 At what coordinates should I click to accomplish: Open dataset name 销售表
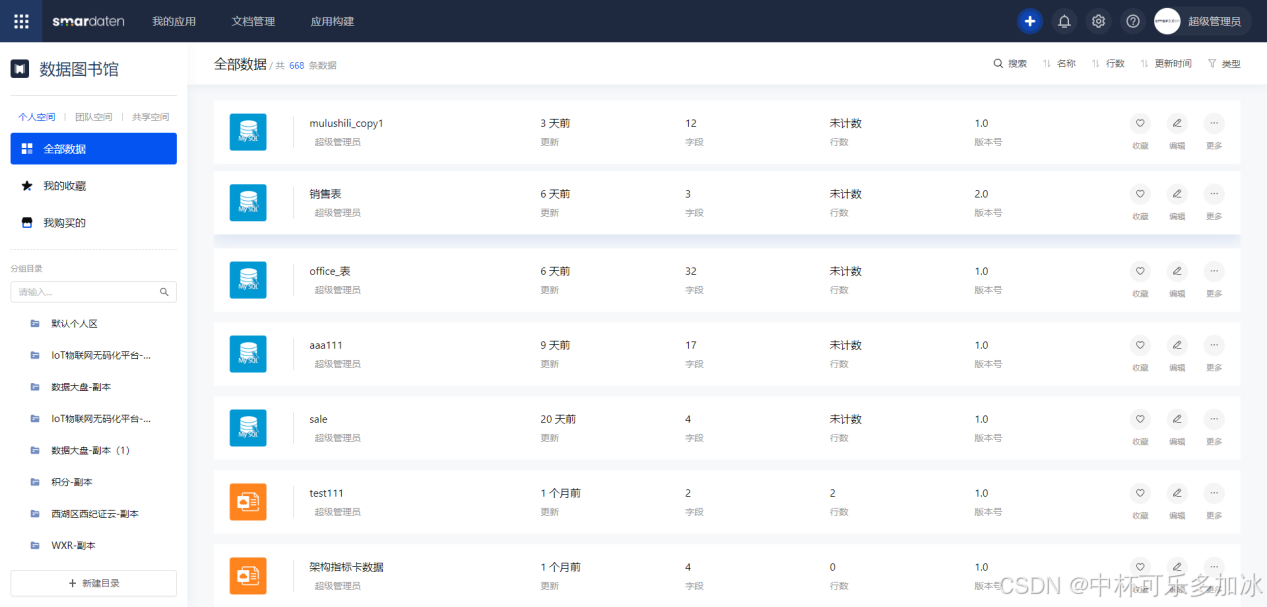point(326,194)
